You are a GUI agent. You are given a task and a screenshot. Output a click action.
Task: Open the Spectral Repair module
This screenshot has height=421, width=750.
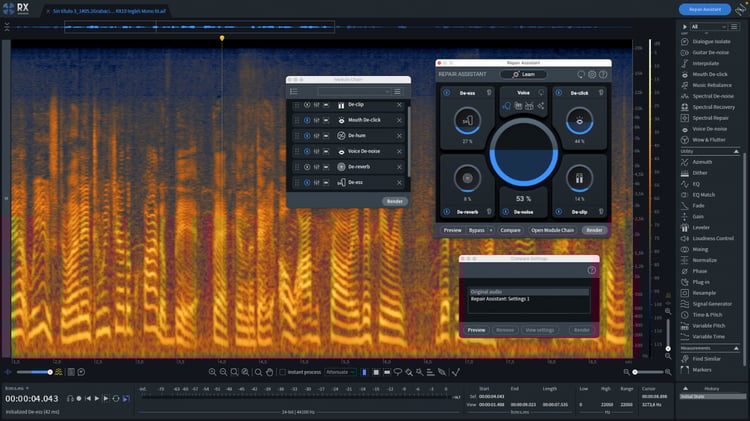(706, 118)
